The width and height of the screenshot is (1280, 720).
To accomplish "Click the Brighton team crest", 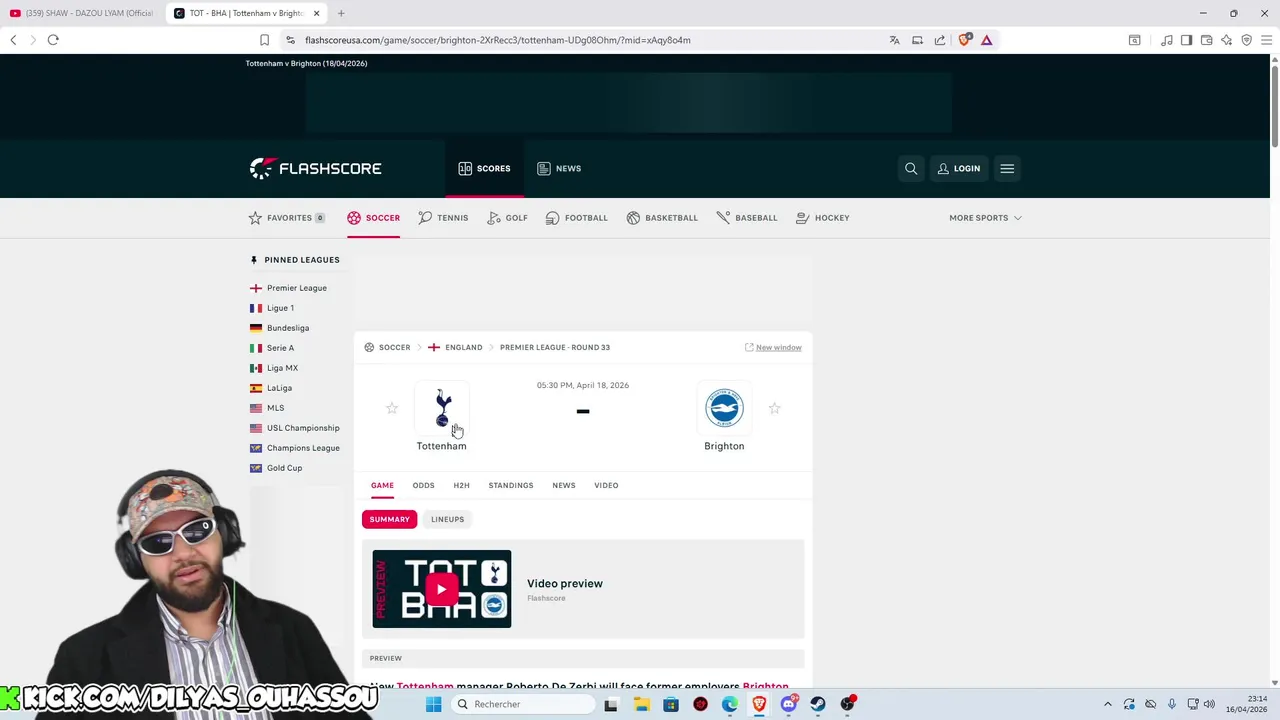I will (724, 408).
